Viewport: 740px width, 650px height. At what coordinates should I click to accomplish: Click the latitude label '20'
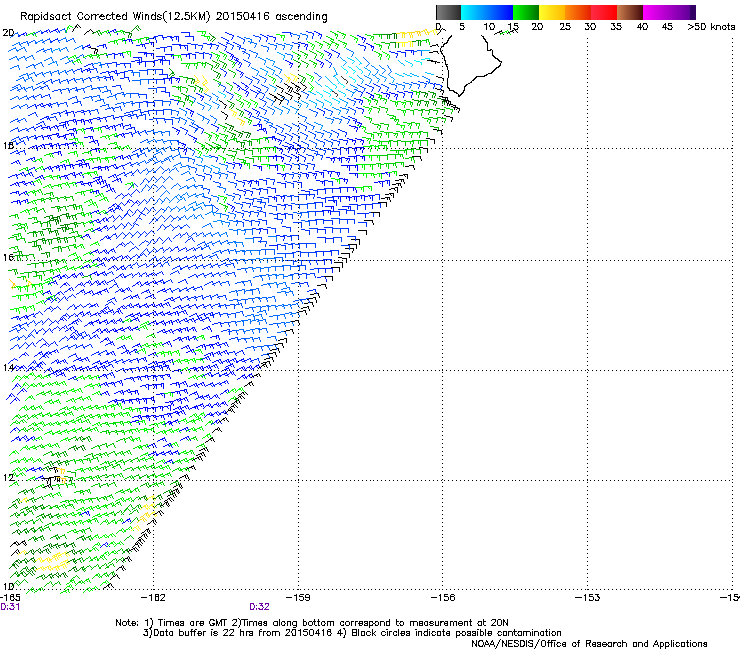(x=8, y=33)
